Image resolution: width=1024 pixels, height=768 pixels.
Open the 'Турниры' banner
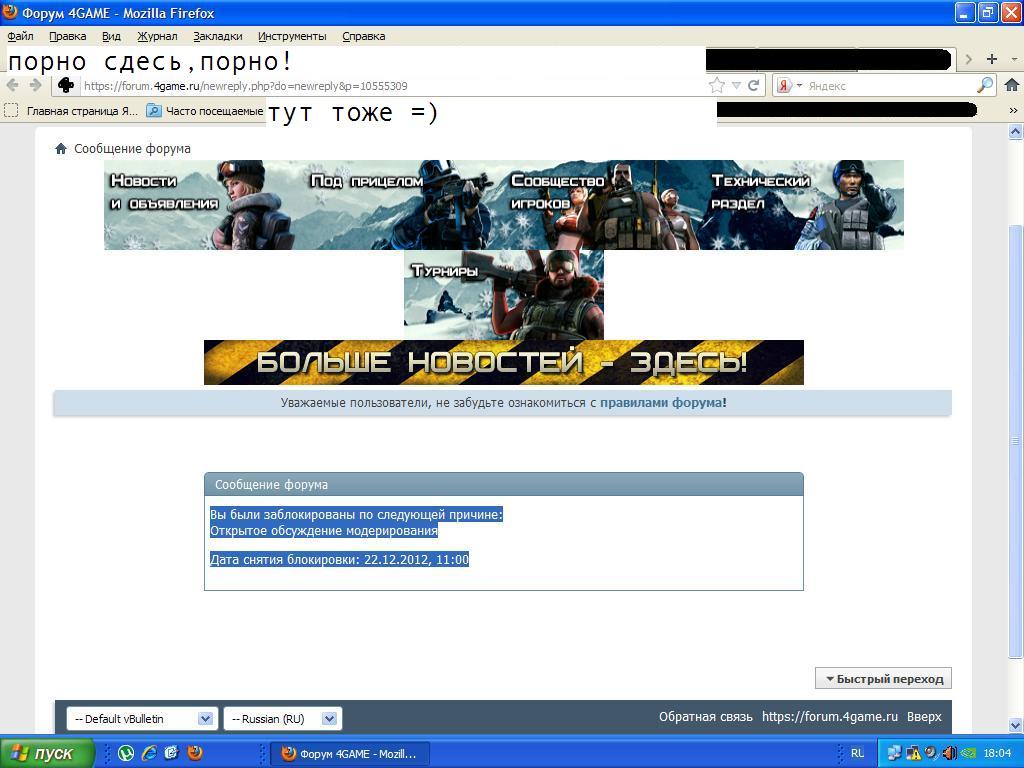[504, 295]
